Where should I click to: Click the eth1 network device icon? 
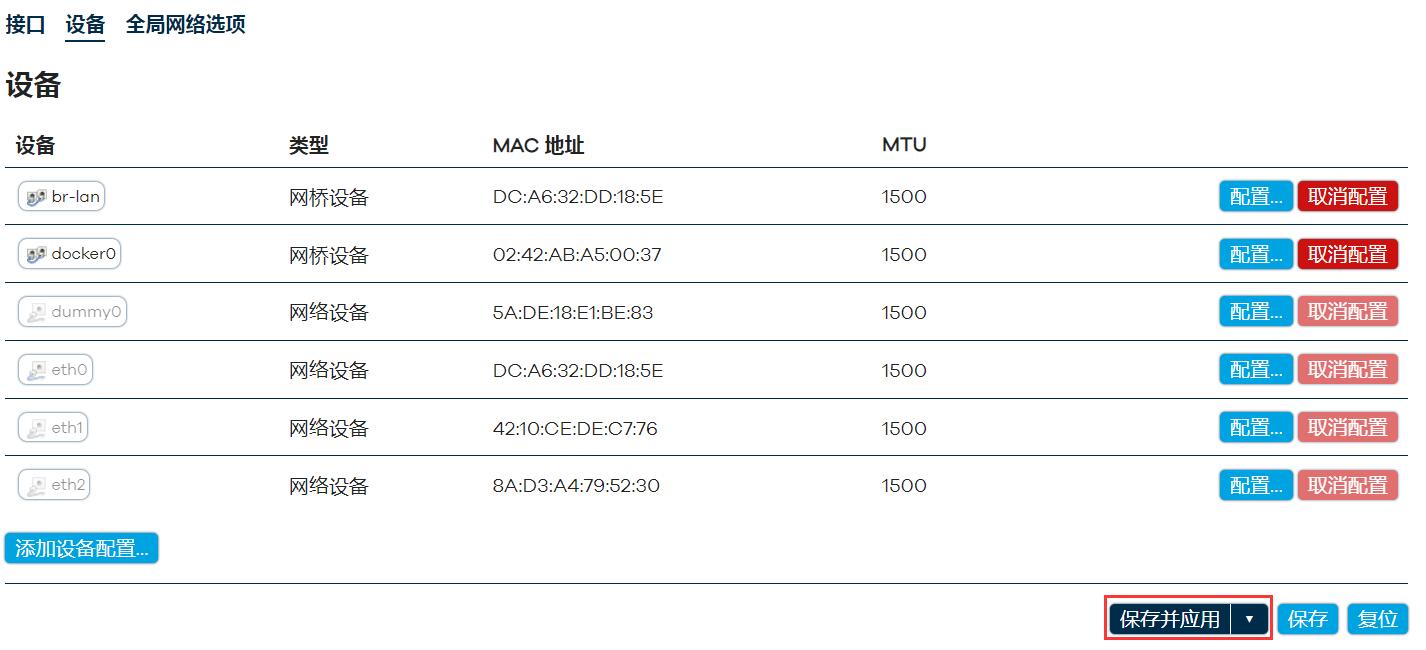tap(36, 428)
